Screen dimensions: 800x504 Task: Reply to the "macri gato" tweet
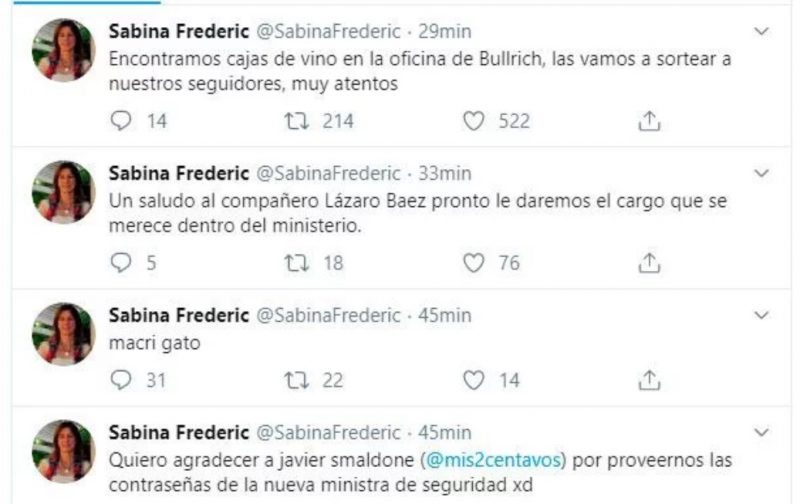tap(121, 380)
